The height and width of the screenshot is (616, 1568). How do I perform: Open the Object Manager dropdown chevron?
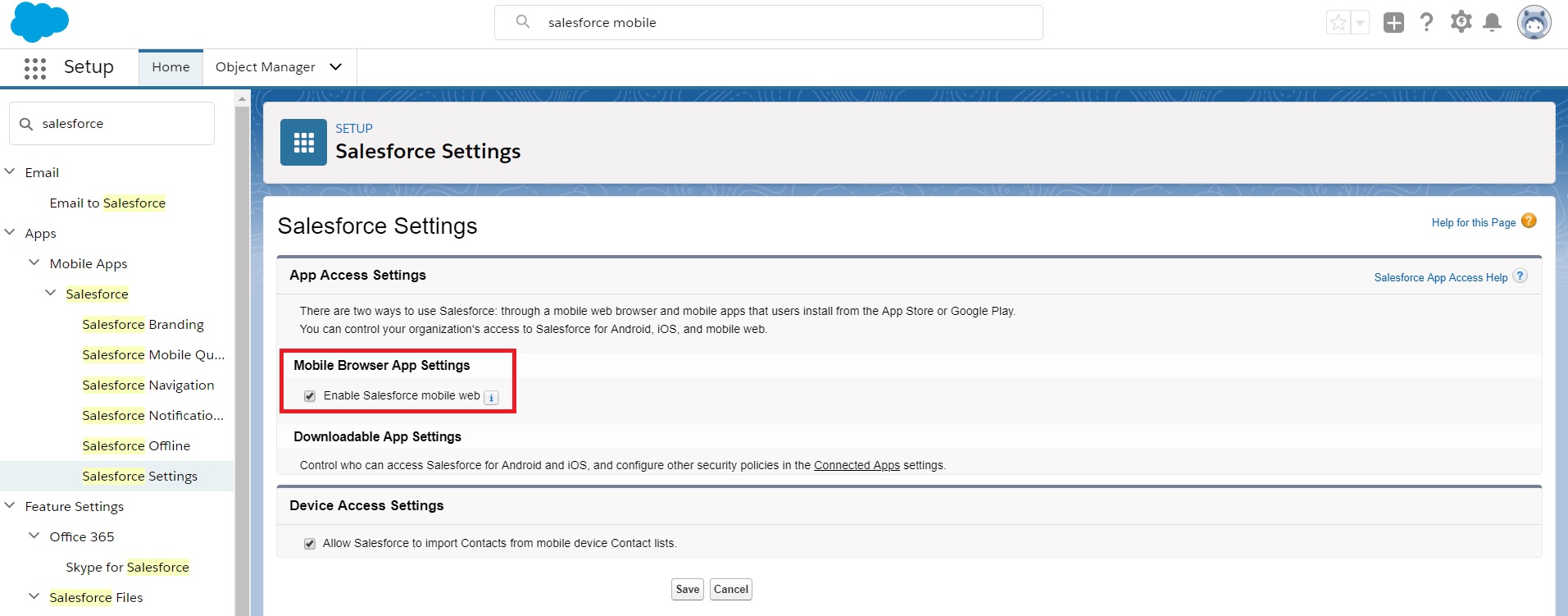pyautogui.click(x=335, y=67)
